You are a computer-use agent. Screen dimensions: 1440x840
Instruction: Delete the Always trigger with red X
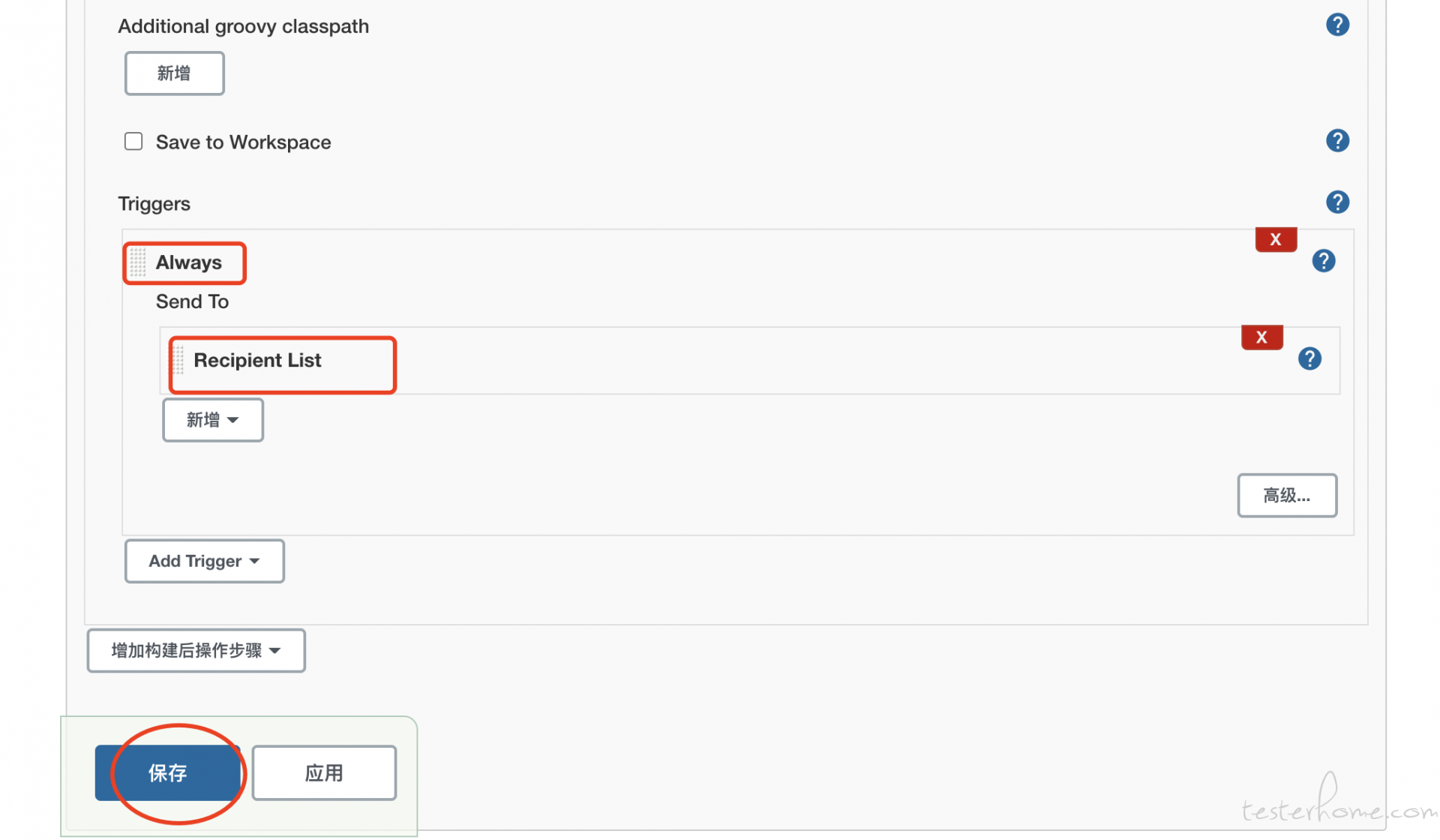(x=1276, y=240)
